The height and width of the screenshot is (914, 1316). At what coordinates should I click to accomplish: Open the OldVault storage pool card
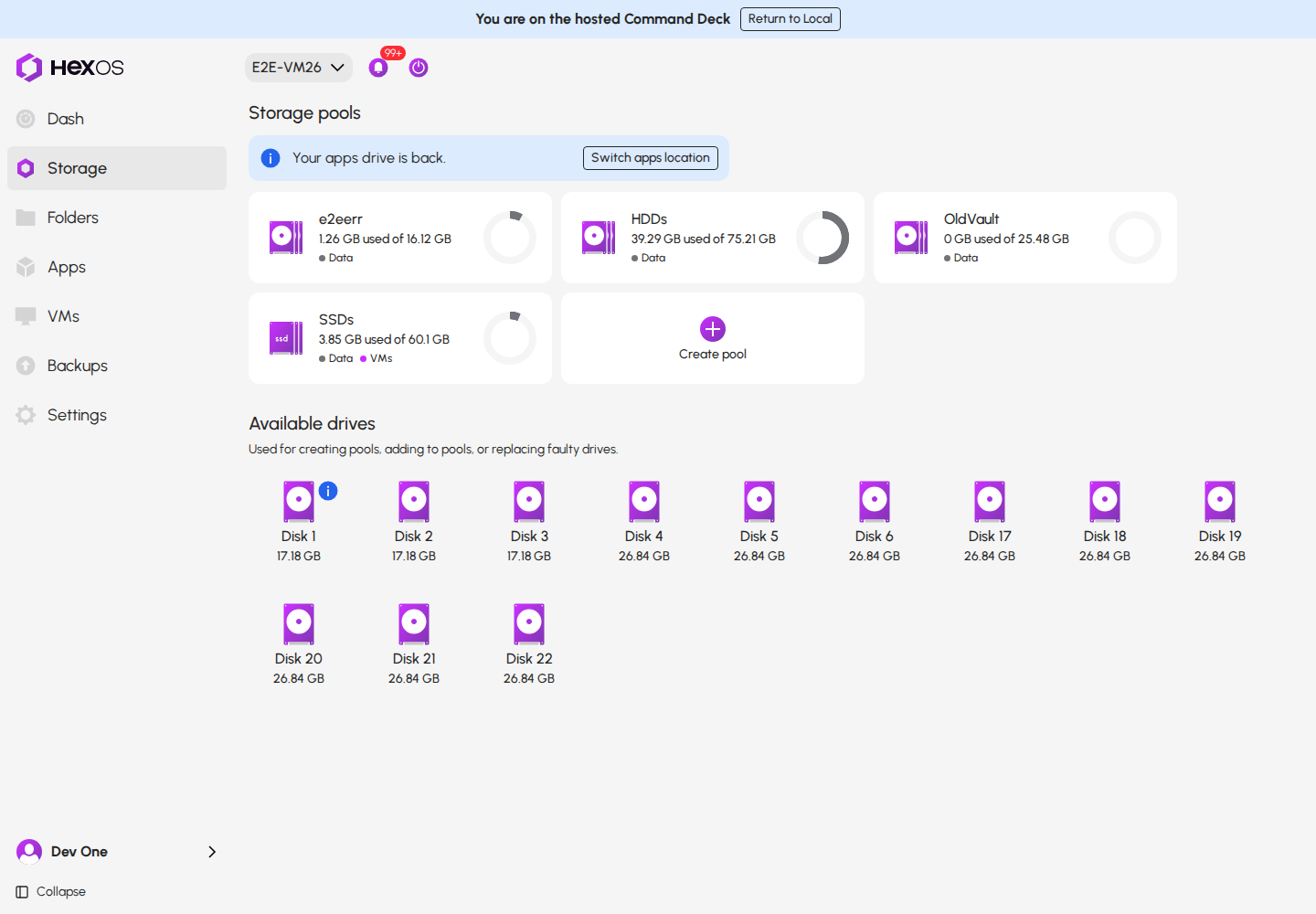pyautogui.click(x=1025, y=238)
